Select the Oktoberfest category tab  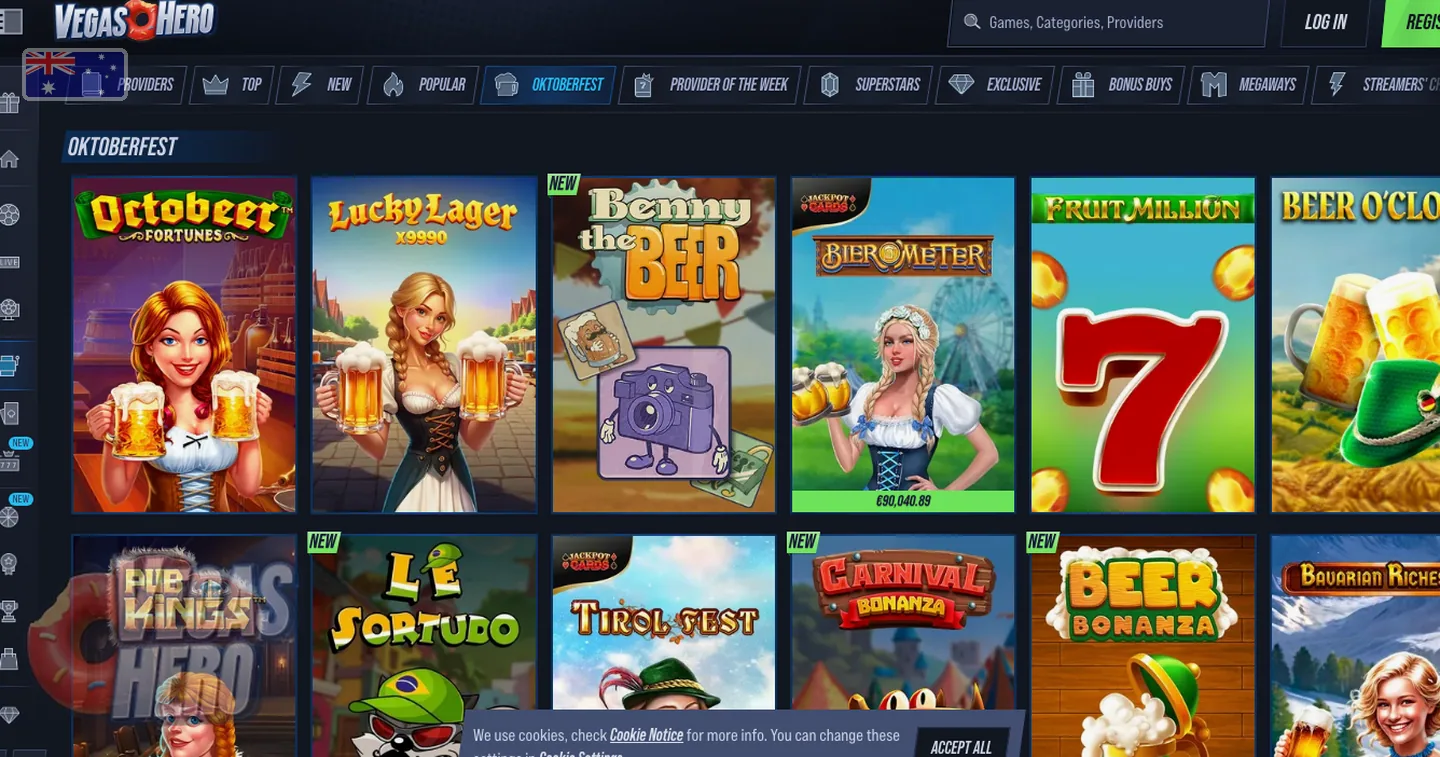pyautogui.click(x=549, y=85)
